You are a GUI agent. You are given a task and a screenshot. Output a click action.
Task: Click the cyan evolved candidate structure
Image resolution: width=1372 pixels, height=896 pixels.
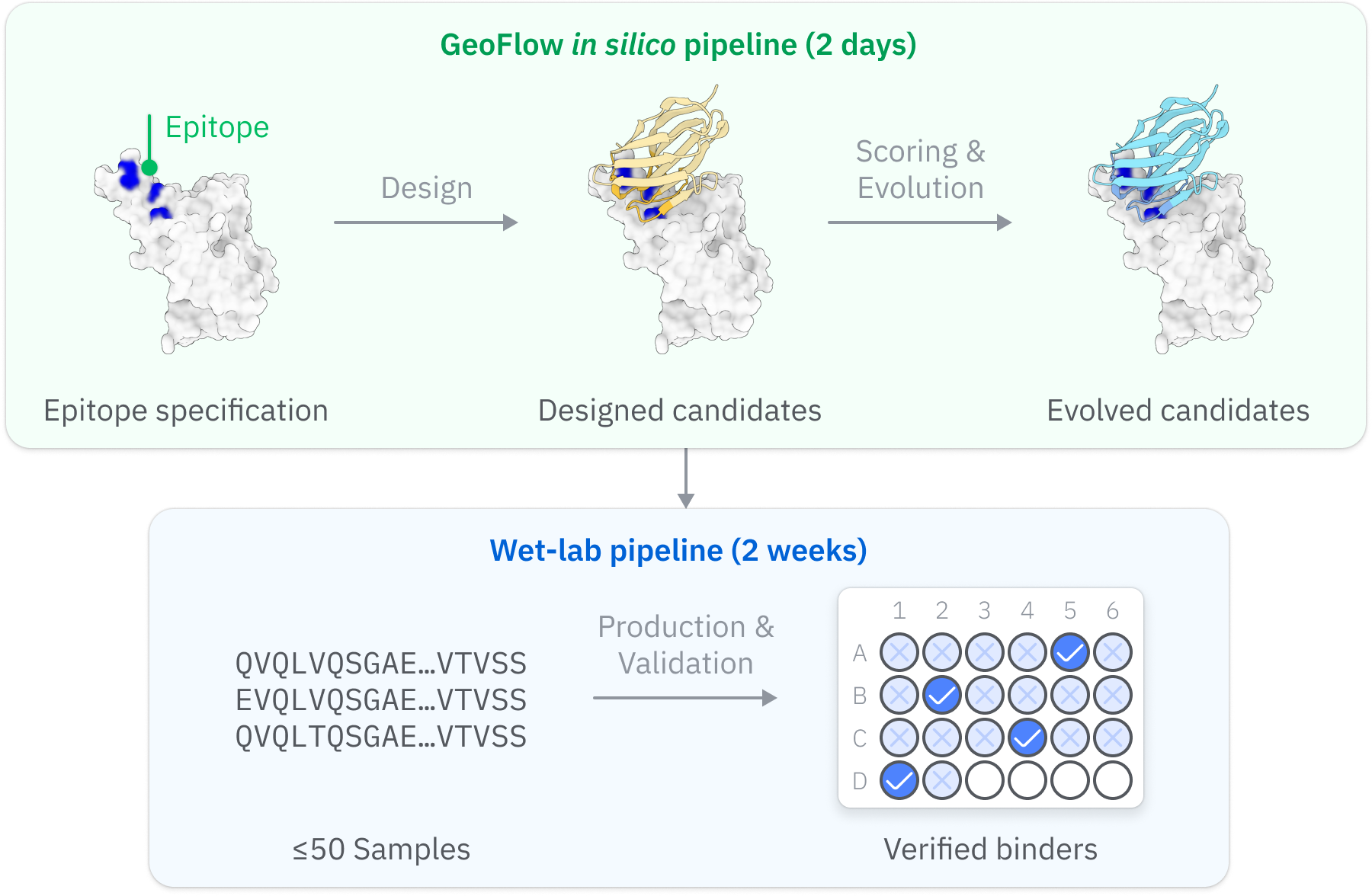tap(1166, 145)
